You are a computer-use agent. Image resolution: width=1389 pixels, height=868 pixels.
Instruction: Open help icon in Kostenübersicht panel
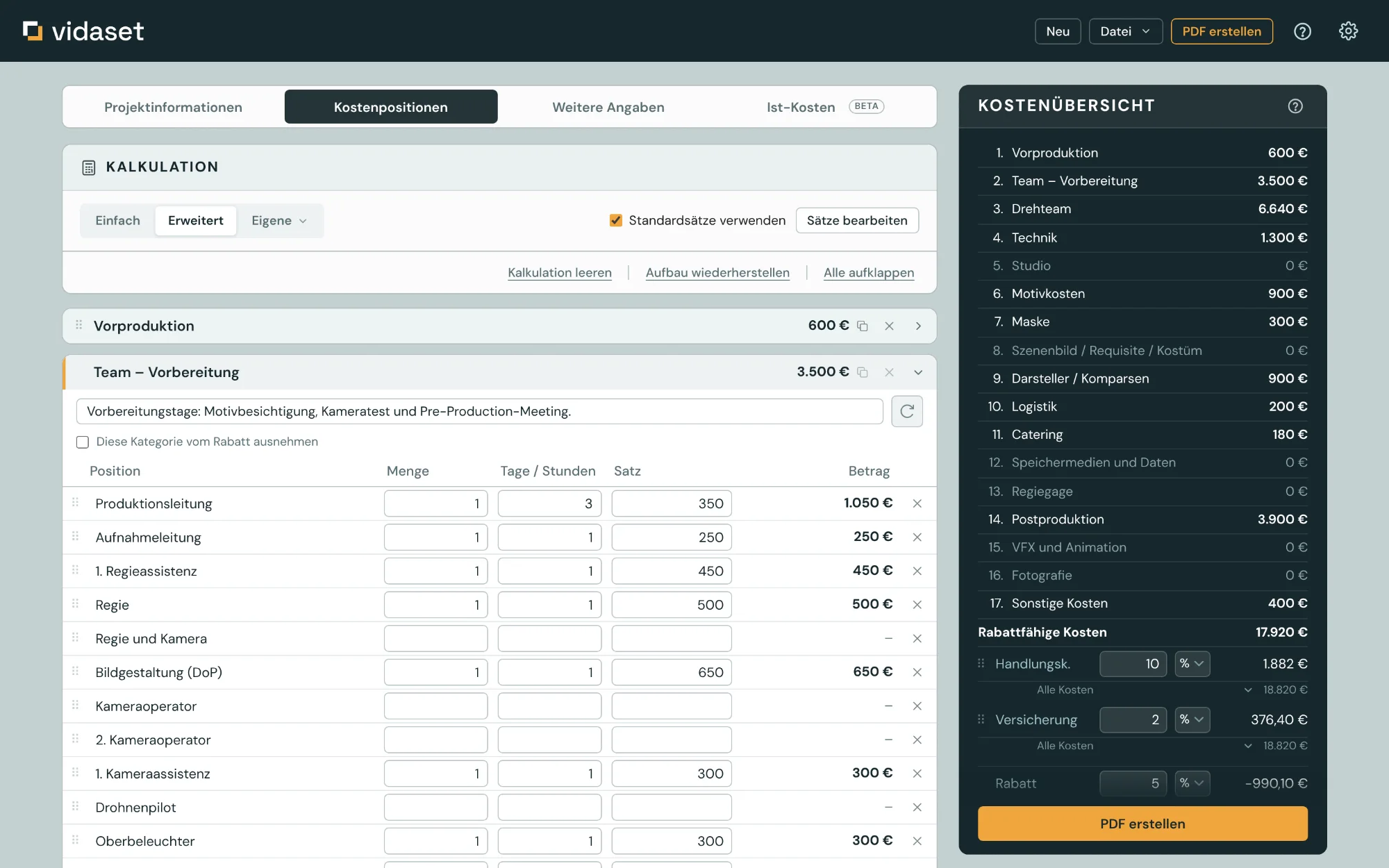pyautogui.click(x=1295, y=106)
